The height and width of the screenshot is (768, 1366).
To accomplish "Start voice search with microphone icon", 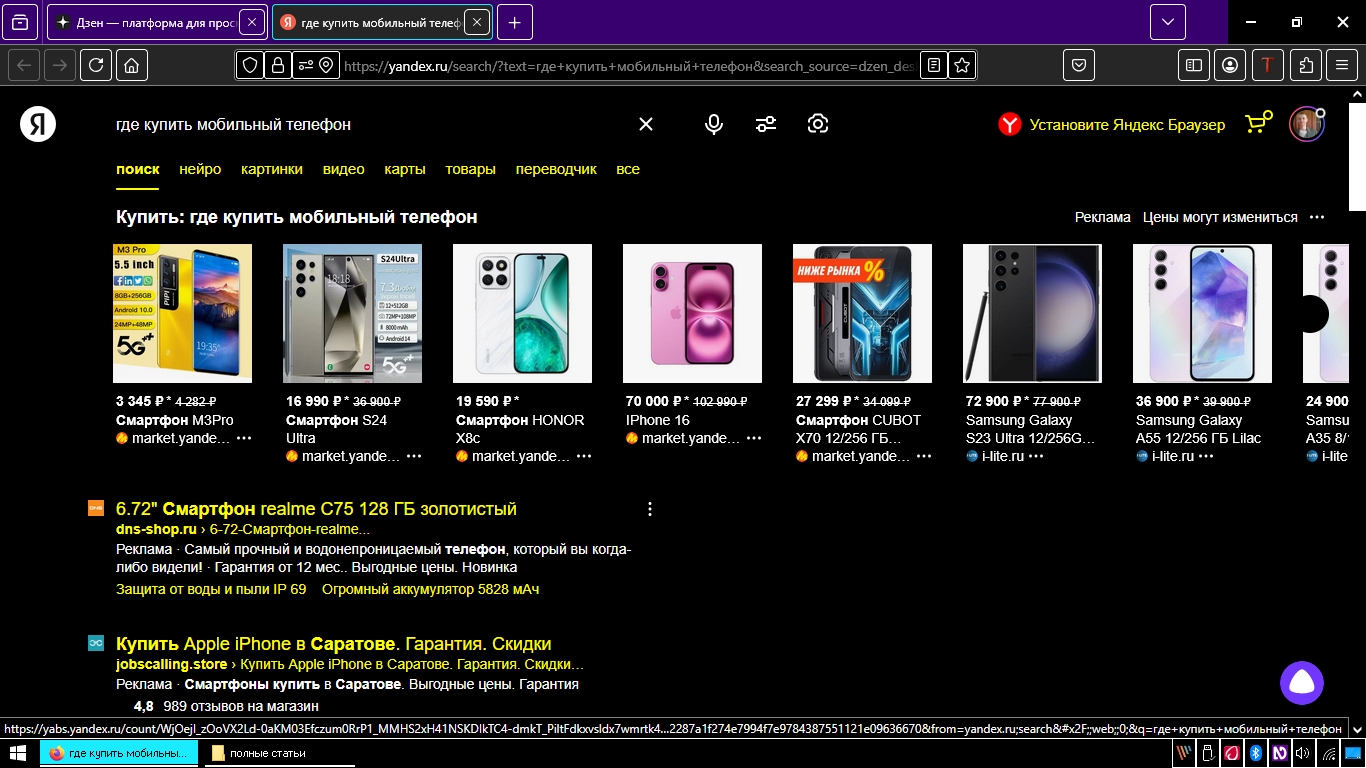I will point(713,124).
